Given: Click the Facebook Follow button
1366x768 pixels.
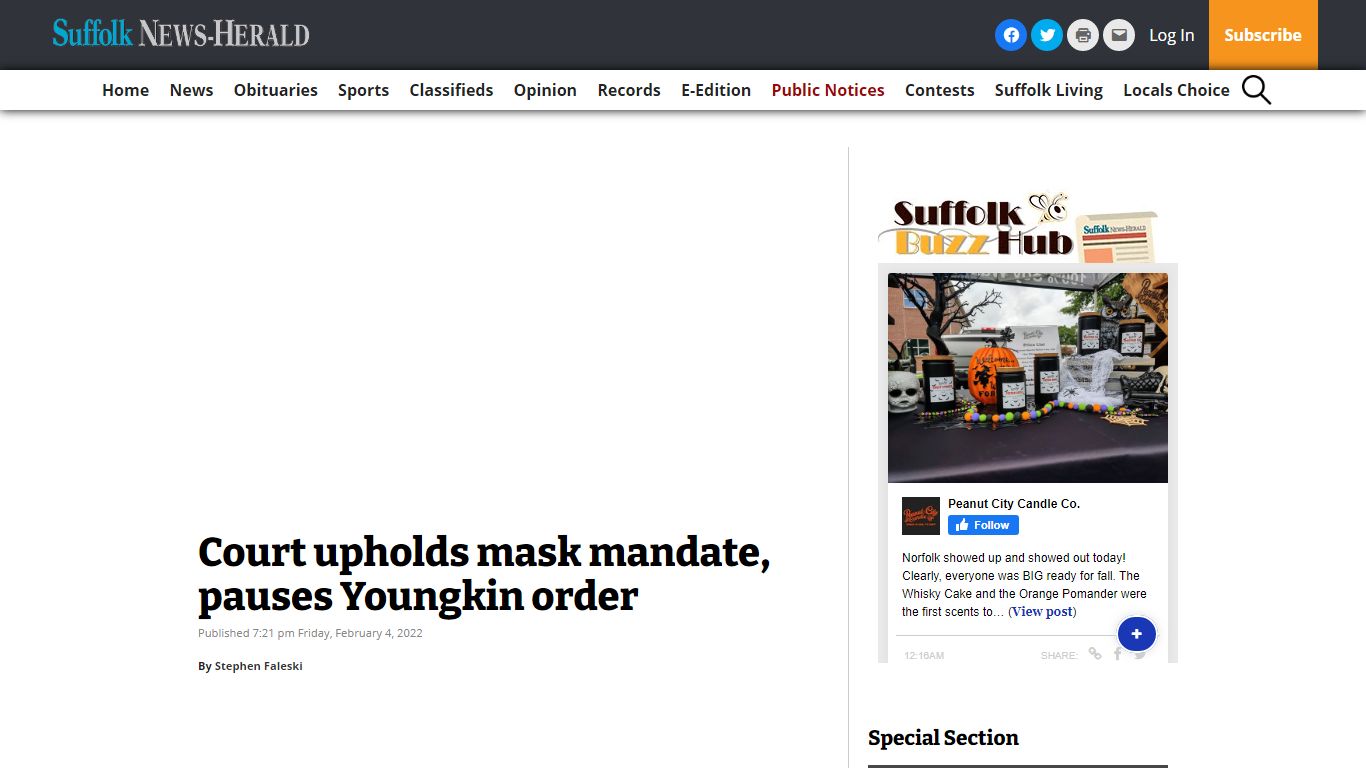Looking at the screenshot, I should tap(983, 525).
